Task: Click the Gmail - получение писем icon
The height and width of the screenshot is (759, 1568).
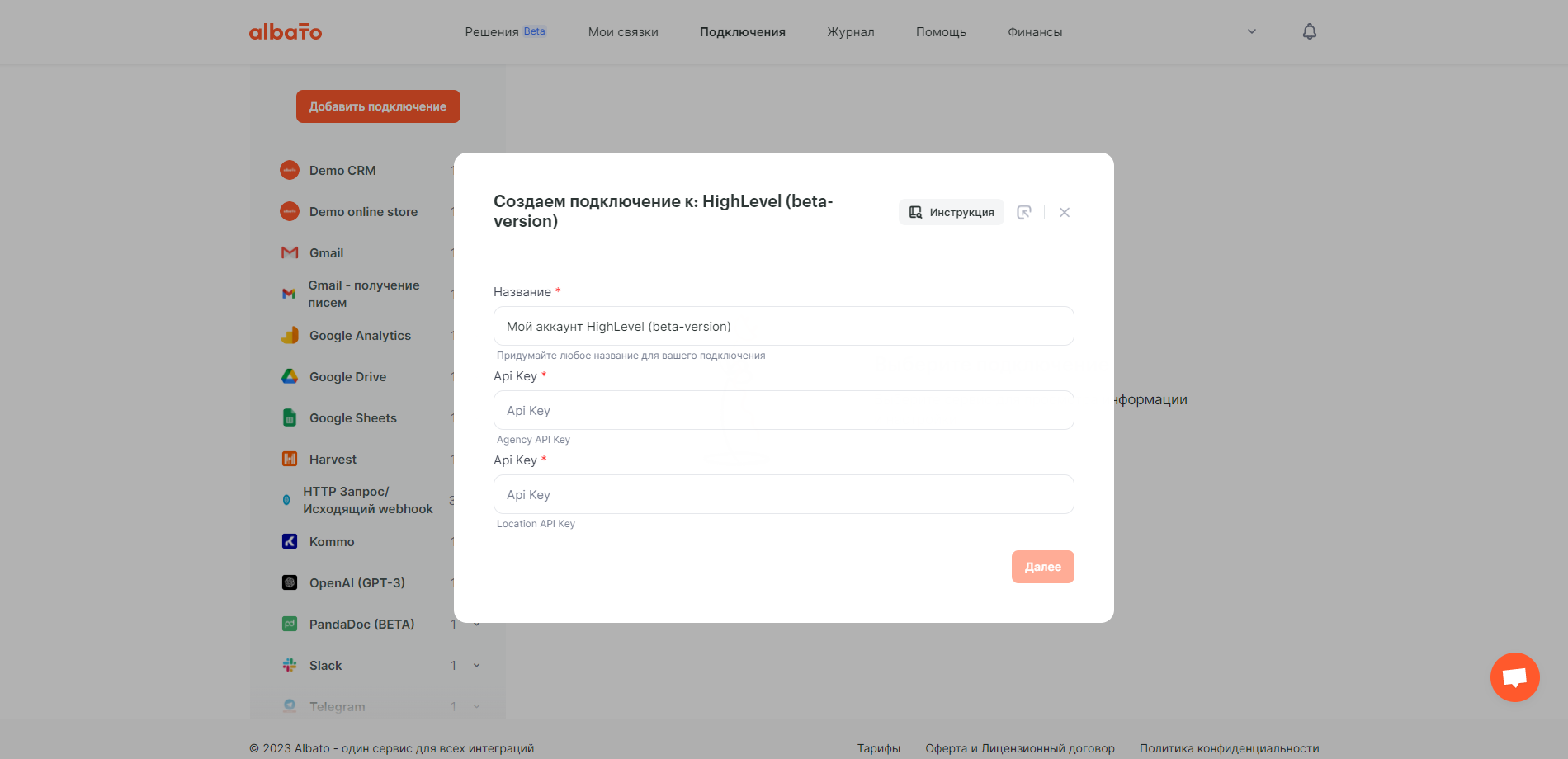Action: [x=289, y=294]
